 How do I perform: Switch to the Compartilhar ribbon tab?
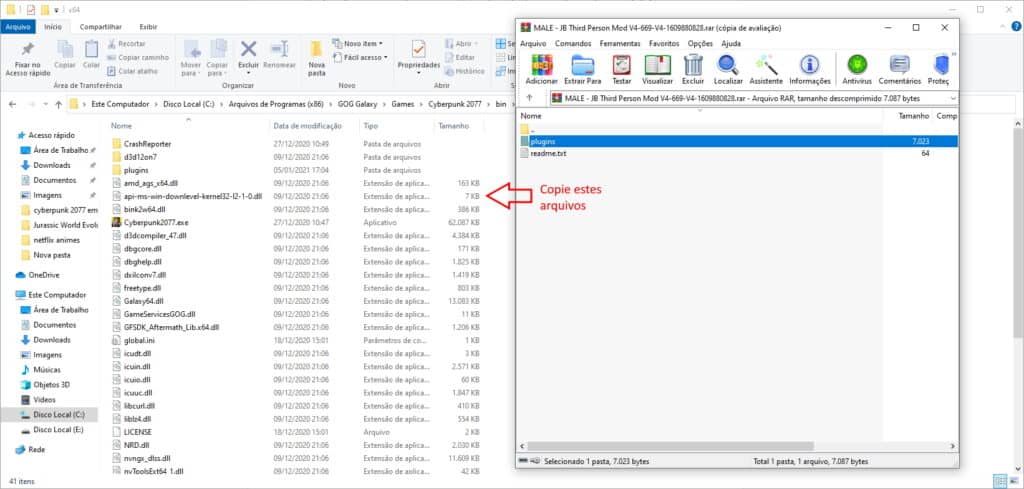[x=101, y=27]
